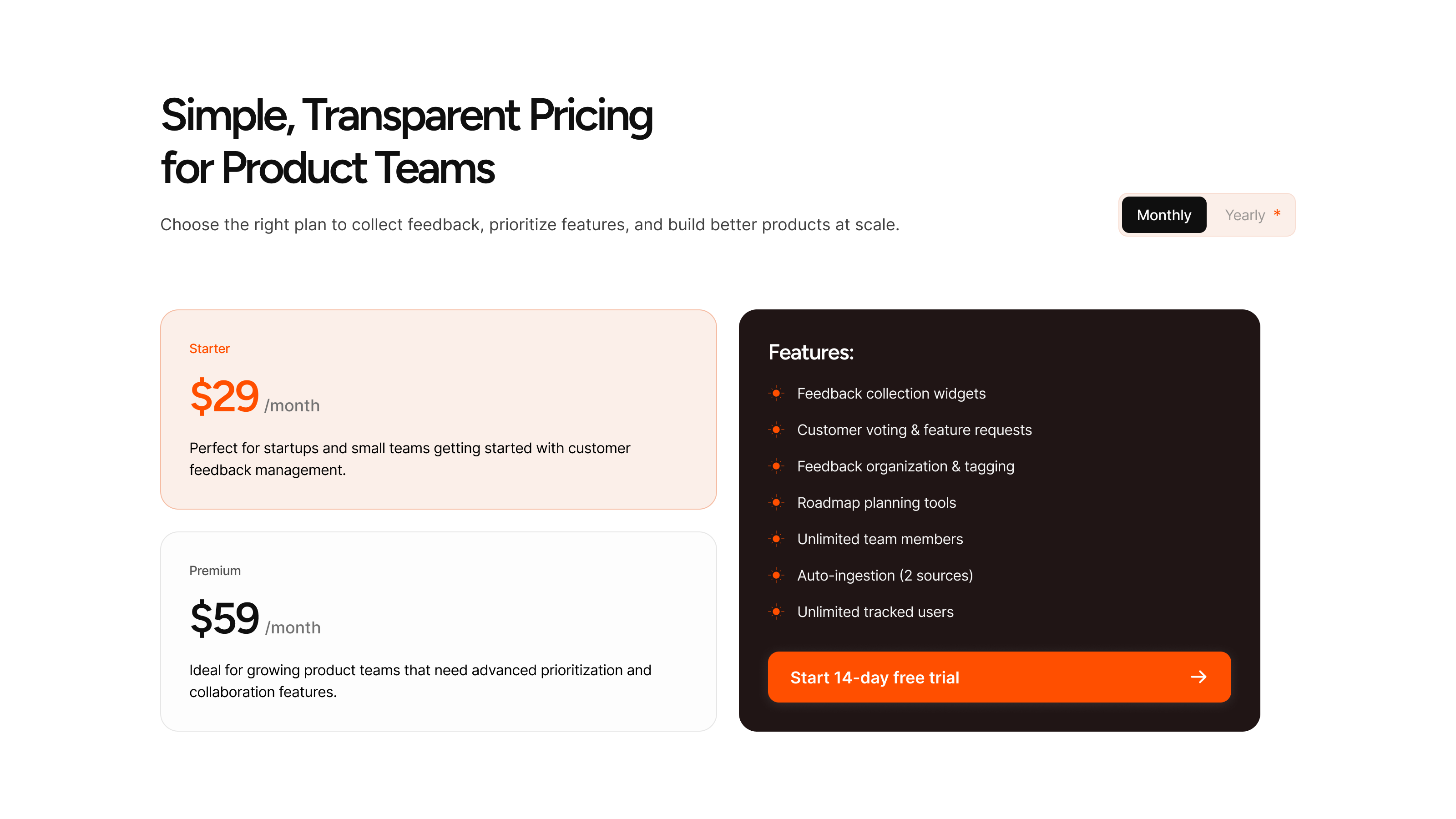Screen dimensions: 1456x819
Task: Click the orange asterisk next to Yearly
Action: (x=1277, y=214)
